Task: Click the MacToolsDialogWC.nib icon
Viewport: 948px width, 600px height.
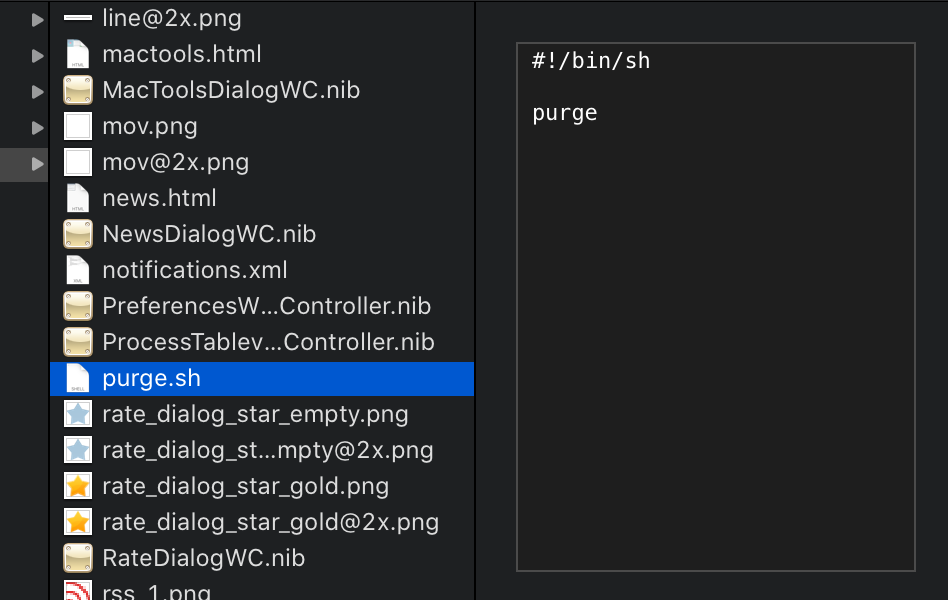Action: tap(78, 90)
